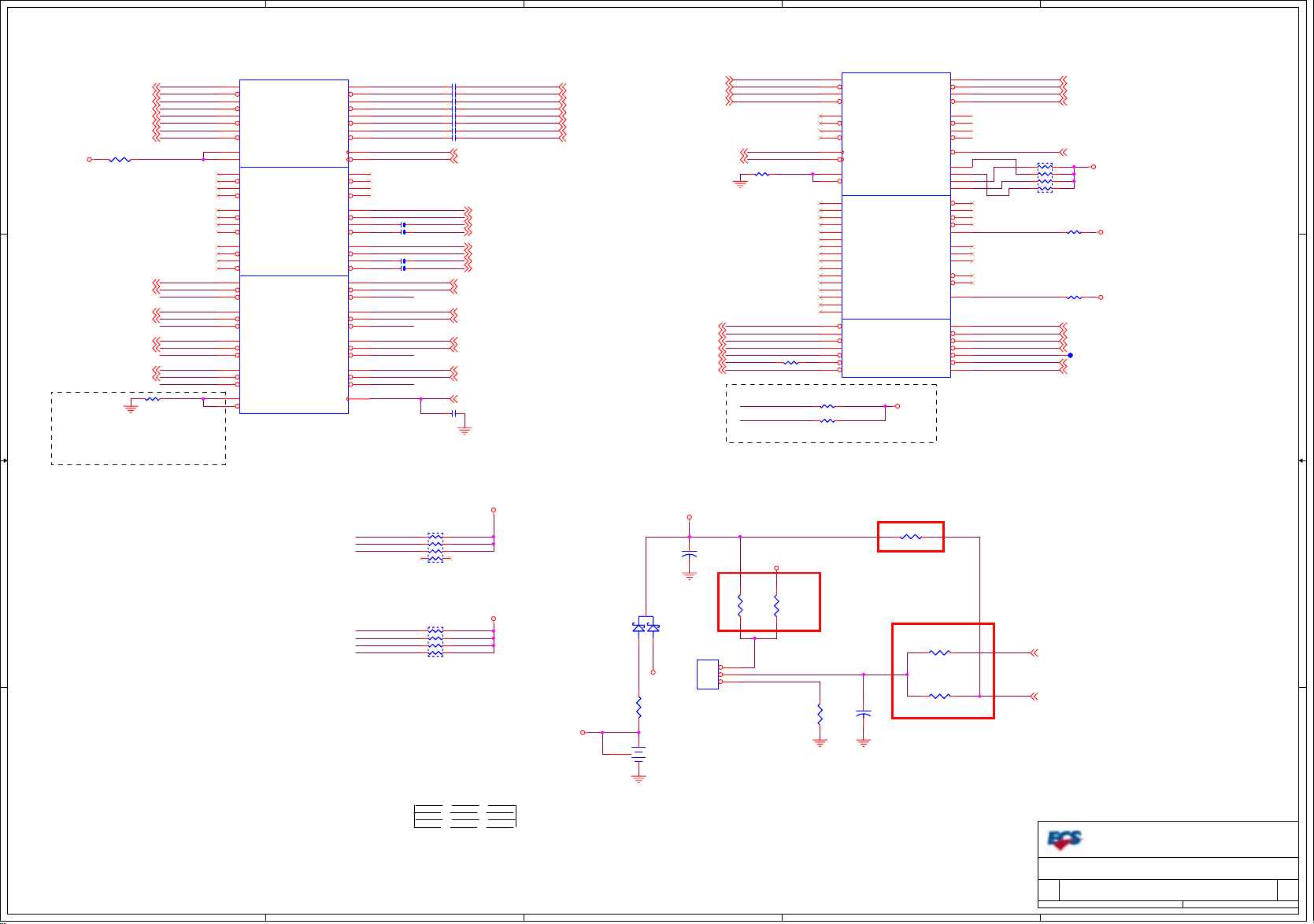Select the capacitor below the left IC's bottom-right pin
Viewport: 1314px width, 924px height.
[x=453, y=413]
